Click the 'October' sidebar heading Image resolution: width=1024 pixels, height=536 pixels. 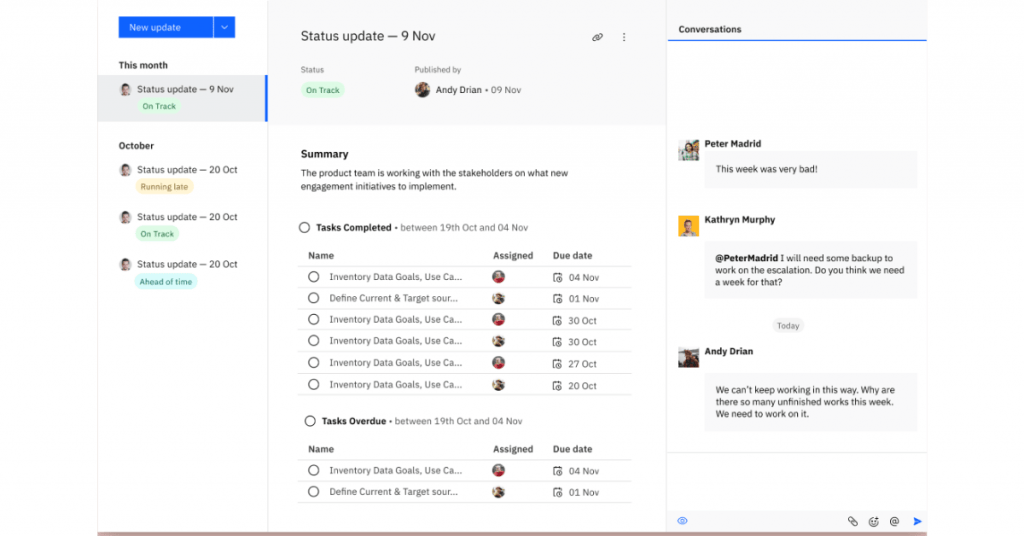point(136,146)
